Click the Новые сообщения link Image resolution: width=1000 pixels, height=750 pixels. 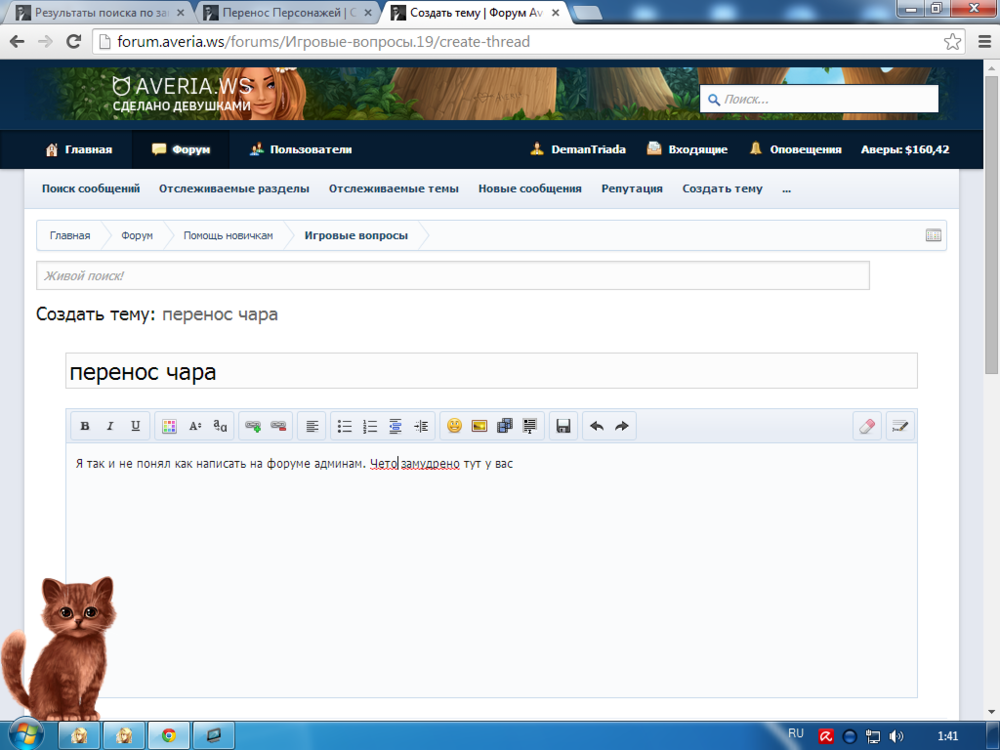coord(529,188)
